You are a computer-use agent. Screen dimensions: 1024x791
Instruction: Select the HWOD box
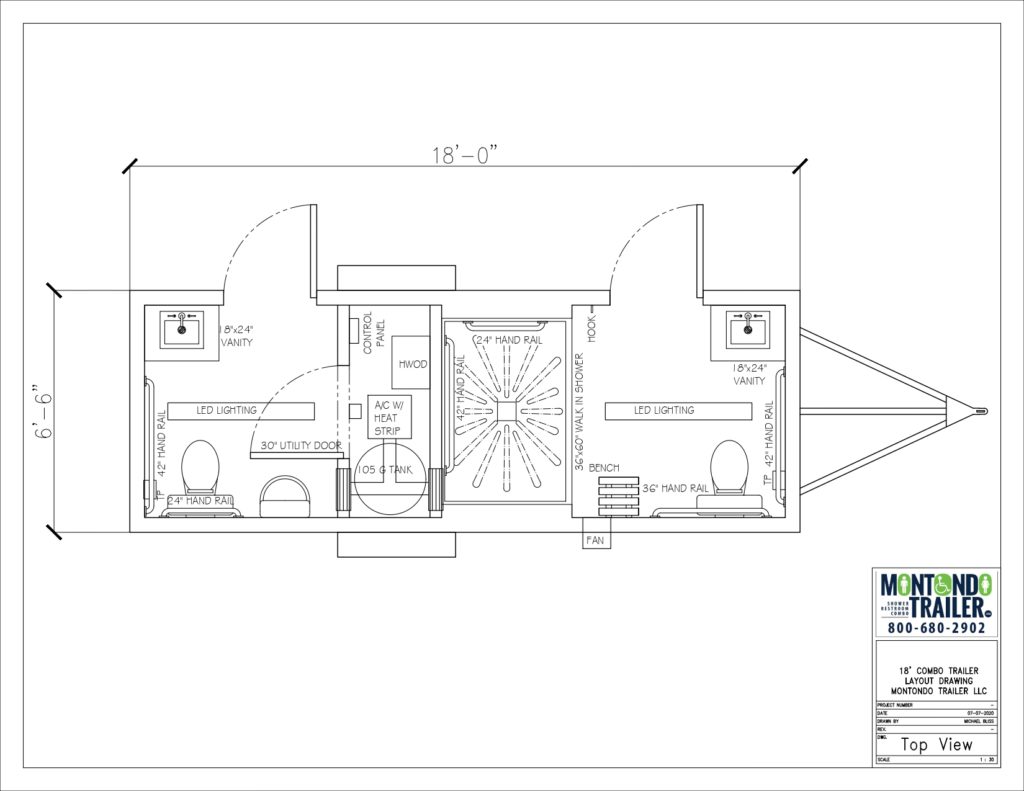411,364
